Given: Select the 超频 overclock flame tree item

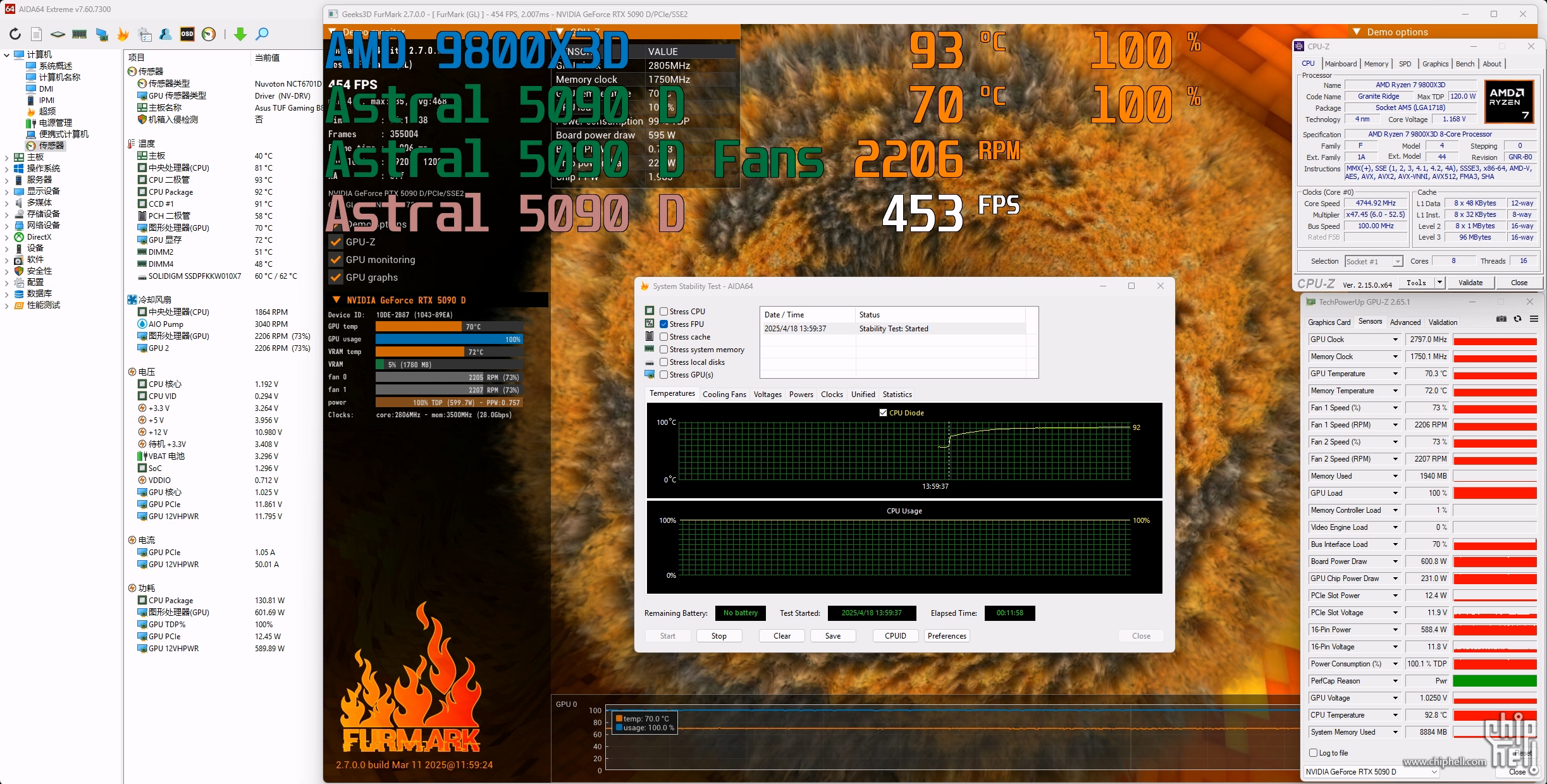Looking at the screenshot, I should 47,111.
